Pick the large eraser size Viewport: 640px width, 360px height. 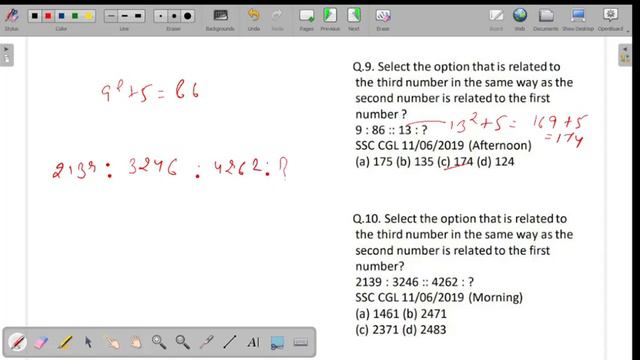click(187, 16)
